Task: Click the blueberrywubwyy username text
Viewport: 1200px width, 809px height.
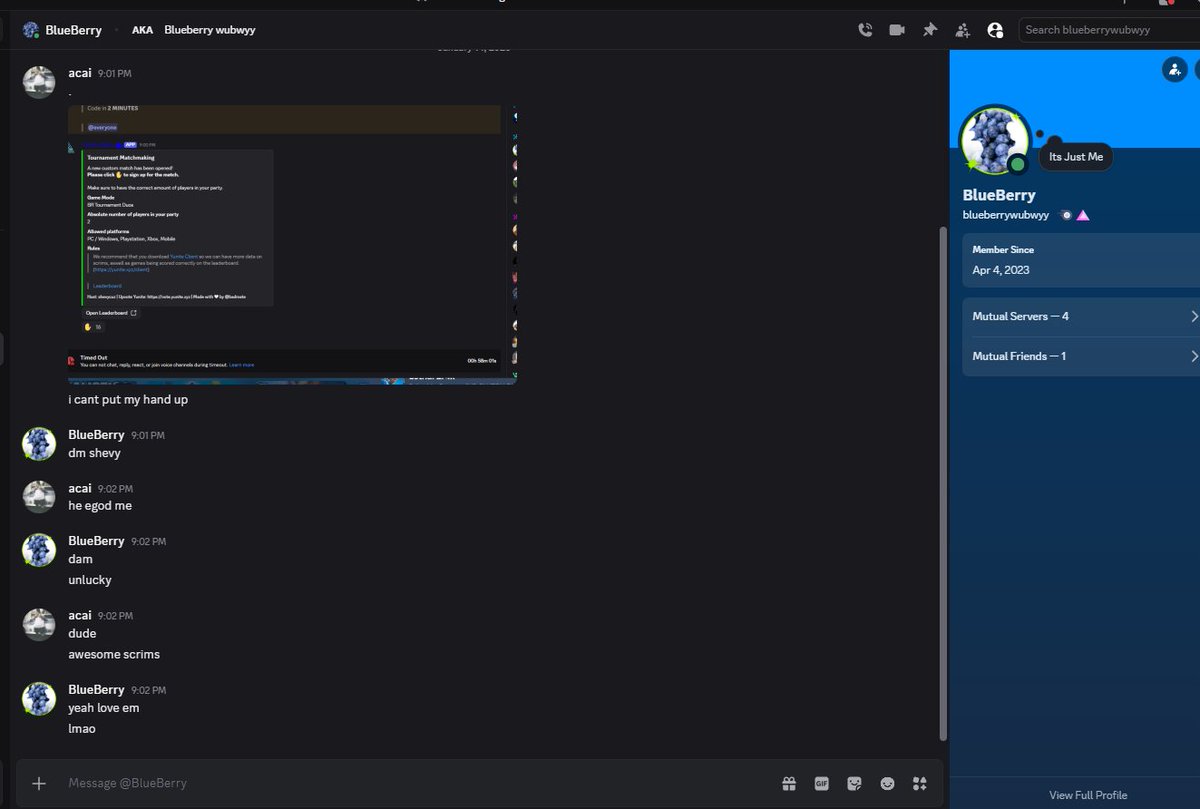Action: coord(1006,215)
